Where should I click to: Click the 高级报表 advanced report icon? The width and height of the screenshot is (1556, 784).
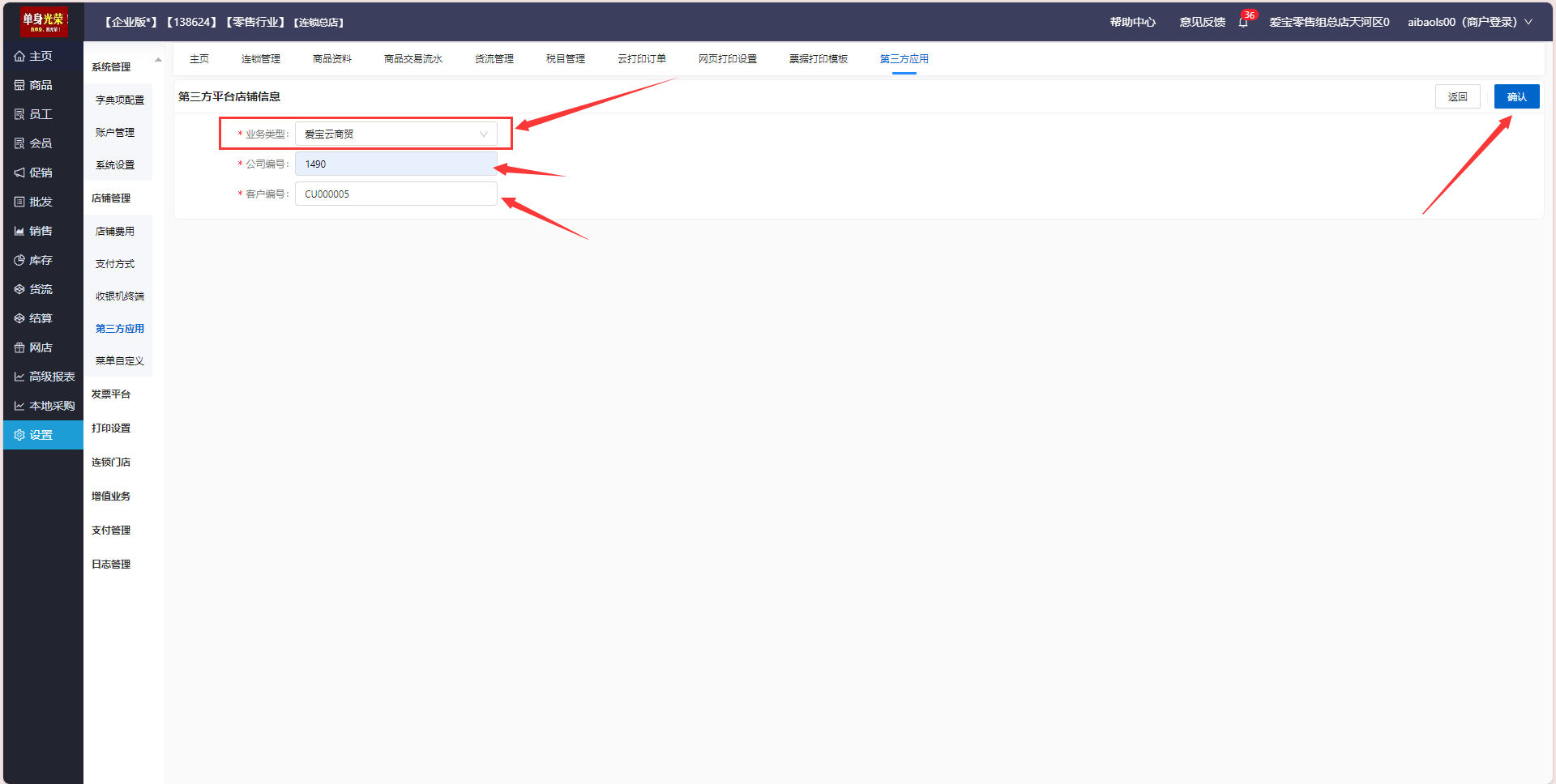coord(19,377)
